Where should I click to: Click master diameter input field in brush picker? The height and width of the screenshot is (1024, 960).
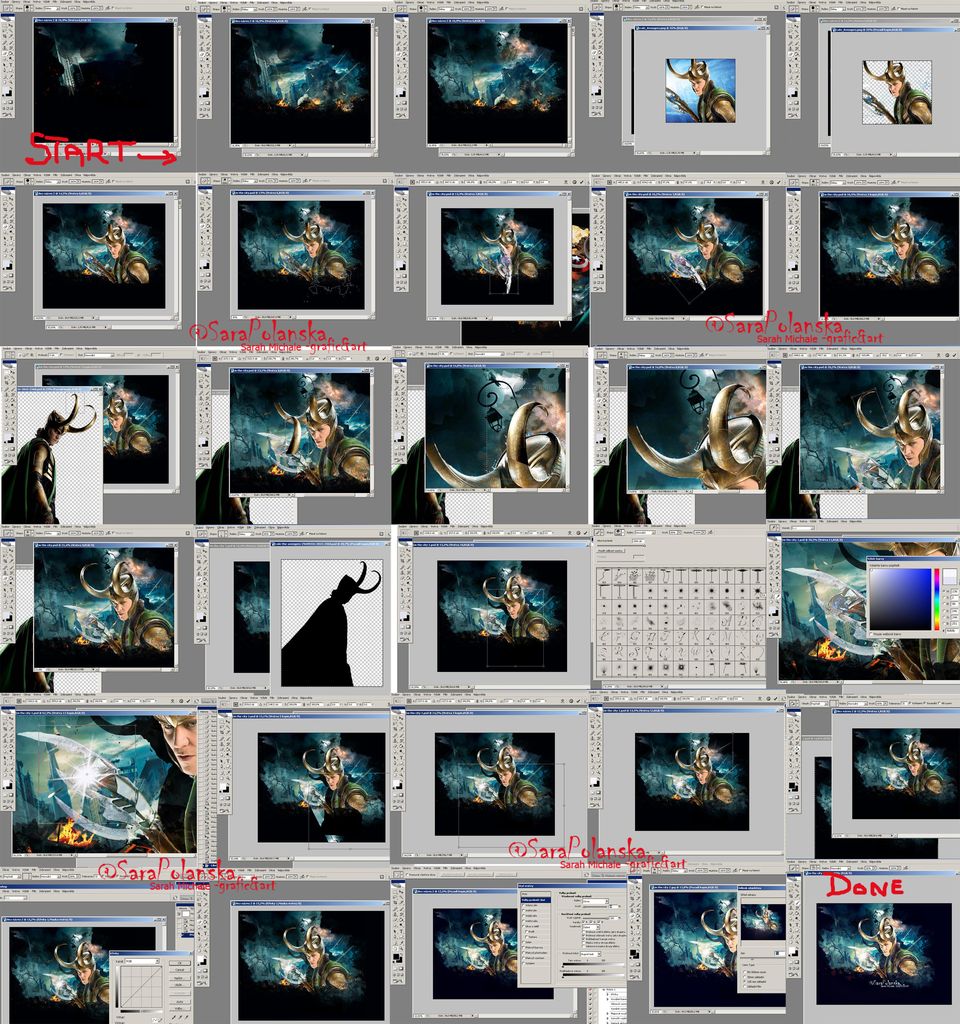pyautogui.click(x=639, y=541)
